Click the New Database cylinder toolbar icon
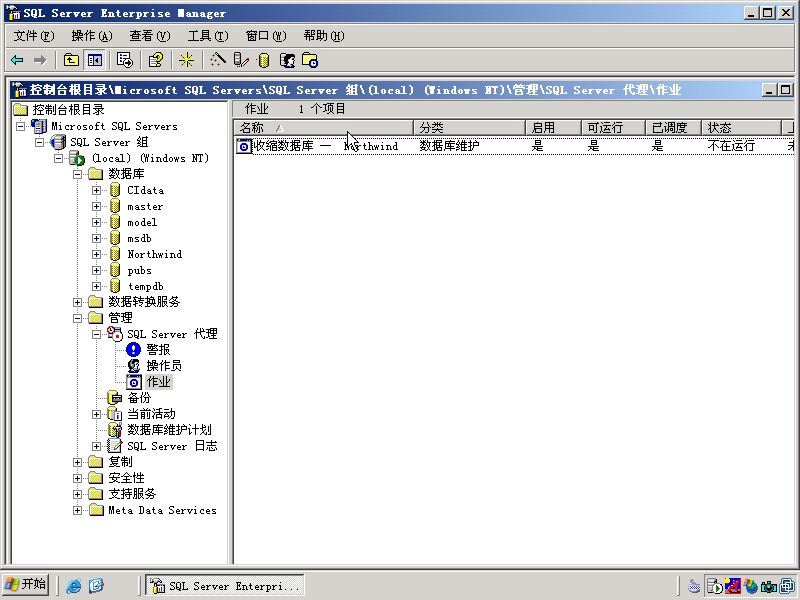 (x=263, y=60)
